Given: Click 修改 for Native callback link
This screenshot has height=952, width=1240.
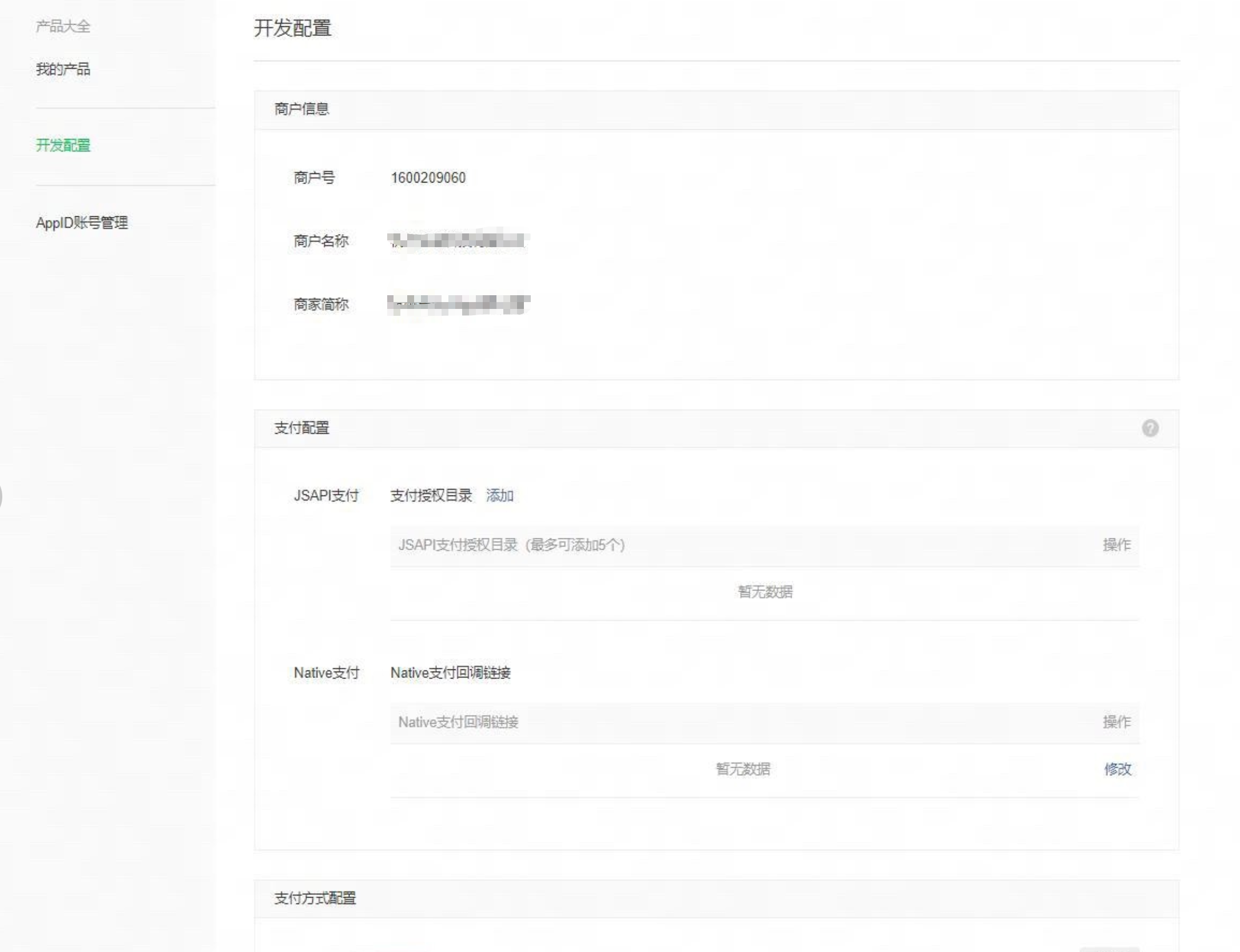Looking at the screenshot, I should tap(1117, 769).
